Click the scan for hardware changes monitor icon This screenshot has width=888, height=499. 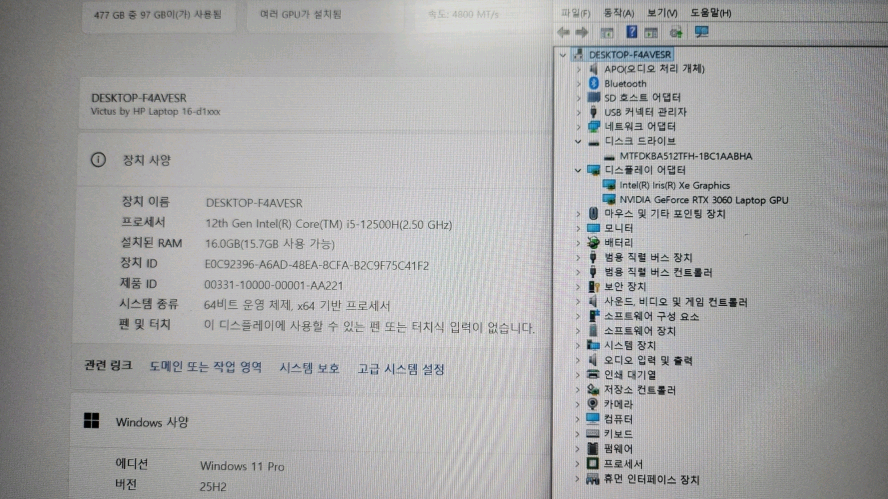tap(702, 32)
